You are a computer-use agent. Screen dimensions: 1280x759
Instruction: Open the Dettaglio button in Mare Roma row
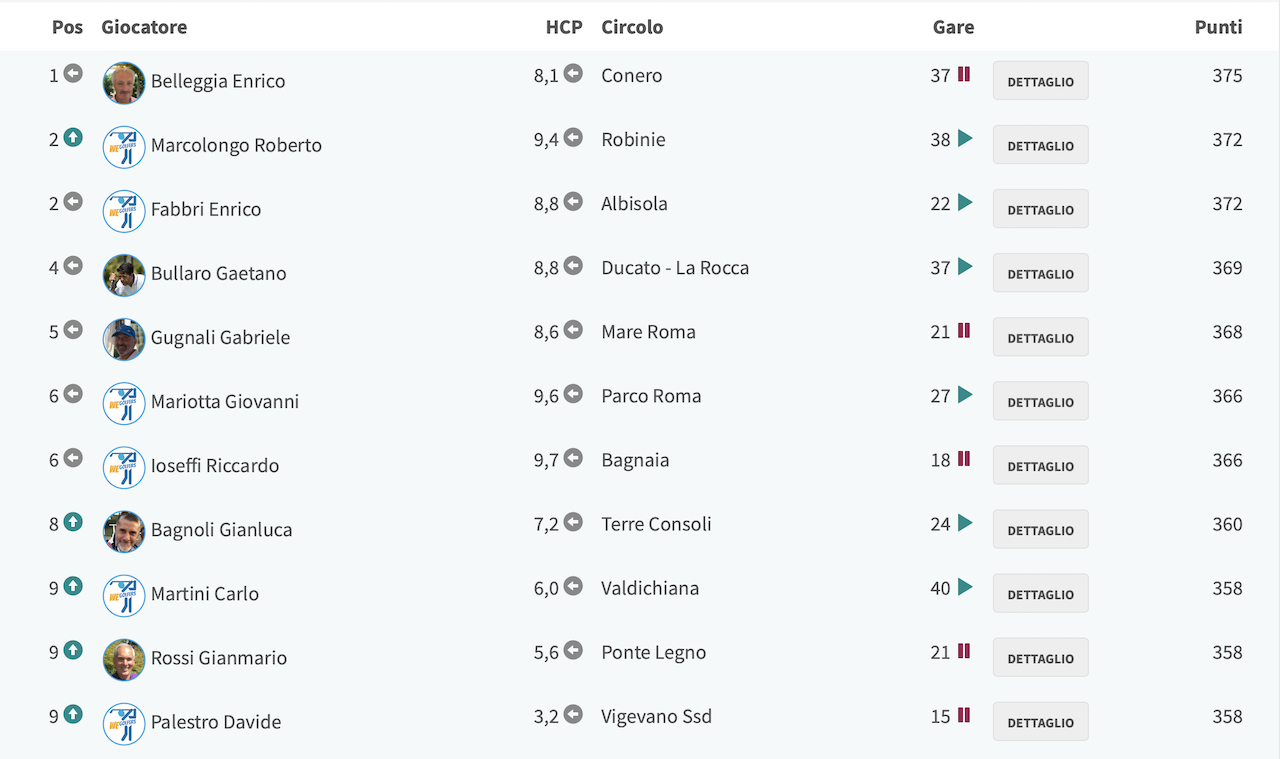(x=1040, y=338)
